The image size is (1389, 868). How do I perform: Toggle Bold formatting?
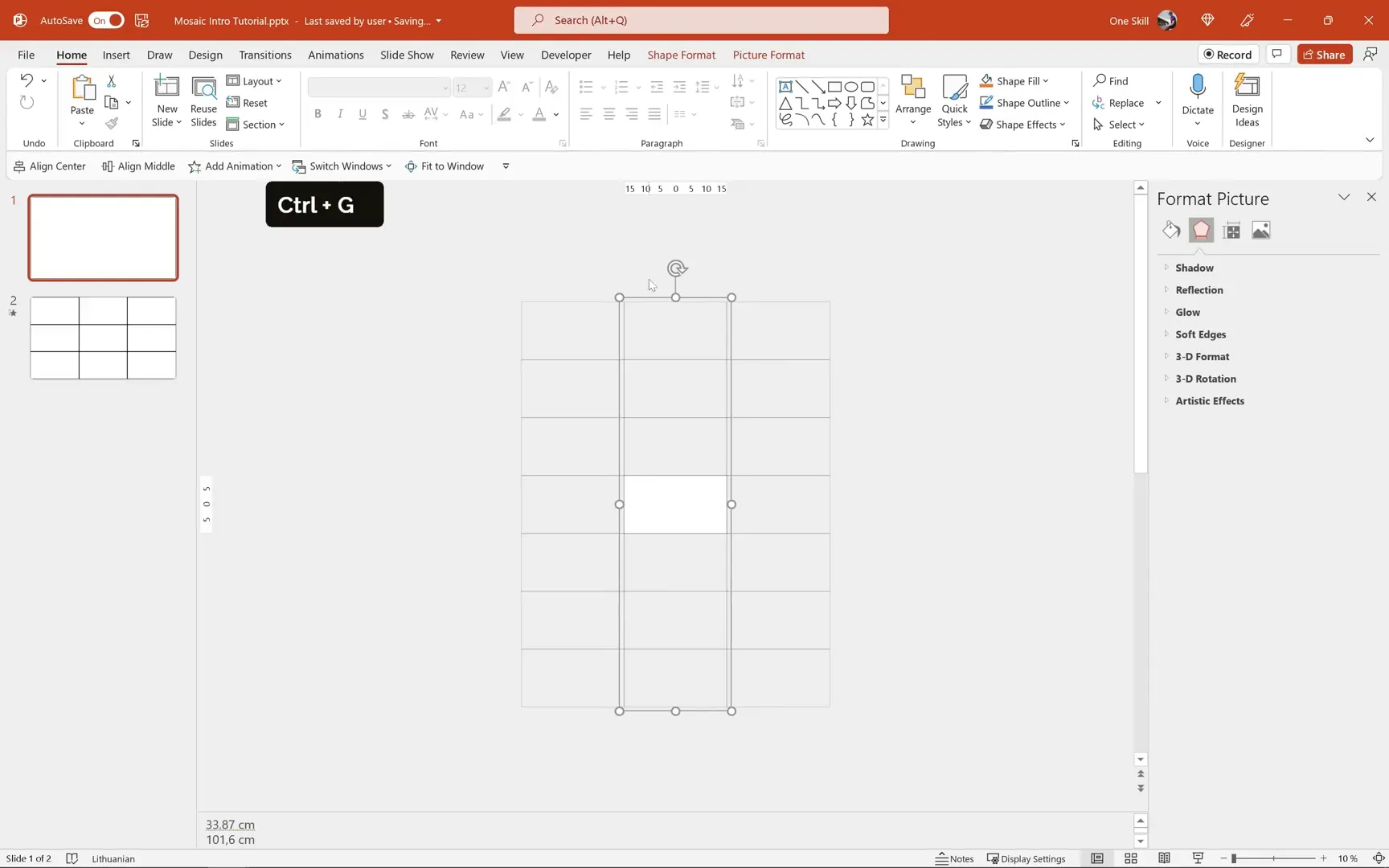point(318,114)
